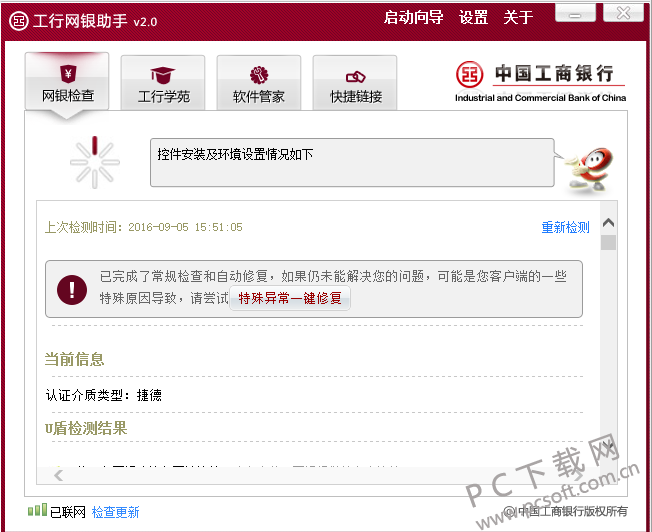Image resolution: width=652 pixels, height=532 pixels.
Task: Open the 软件管家 tab
Action: pyautogui.click(x=259, y=83)
